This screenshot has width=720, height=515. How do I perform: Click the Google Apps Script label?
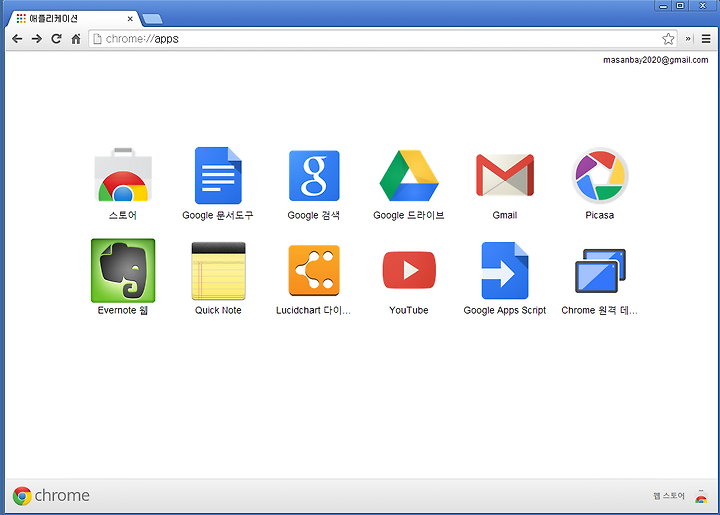click(505, 310)
